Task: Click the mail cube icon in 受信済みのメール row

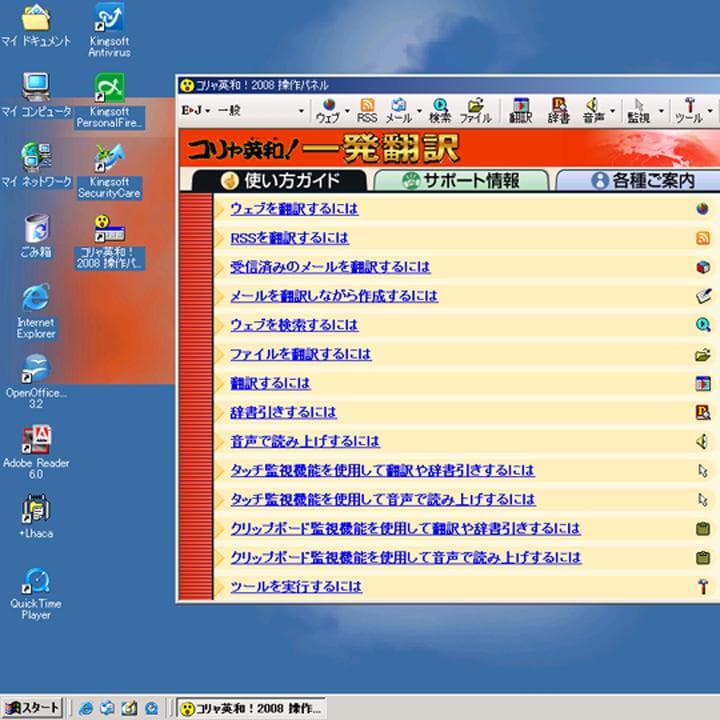Action: pyautogui.click(x=703, y=267)
